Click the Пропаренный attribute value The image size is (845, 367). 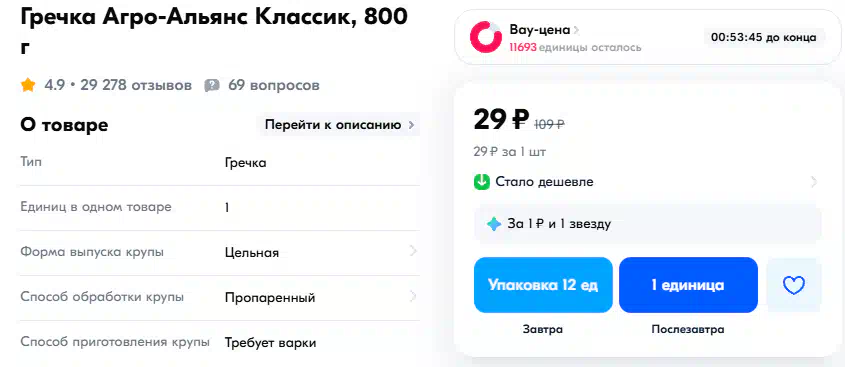(270, 298)
